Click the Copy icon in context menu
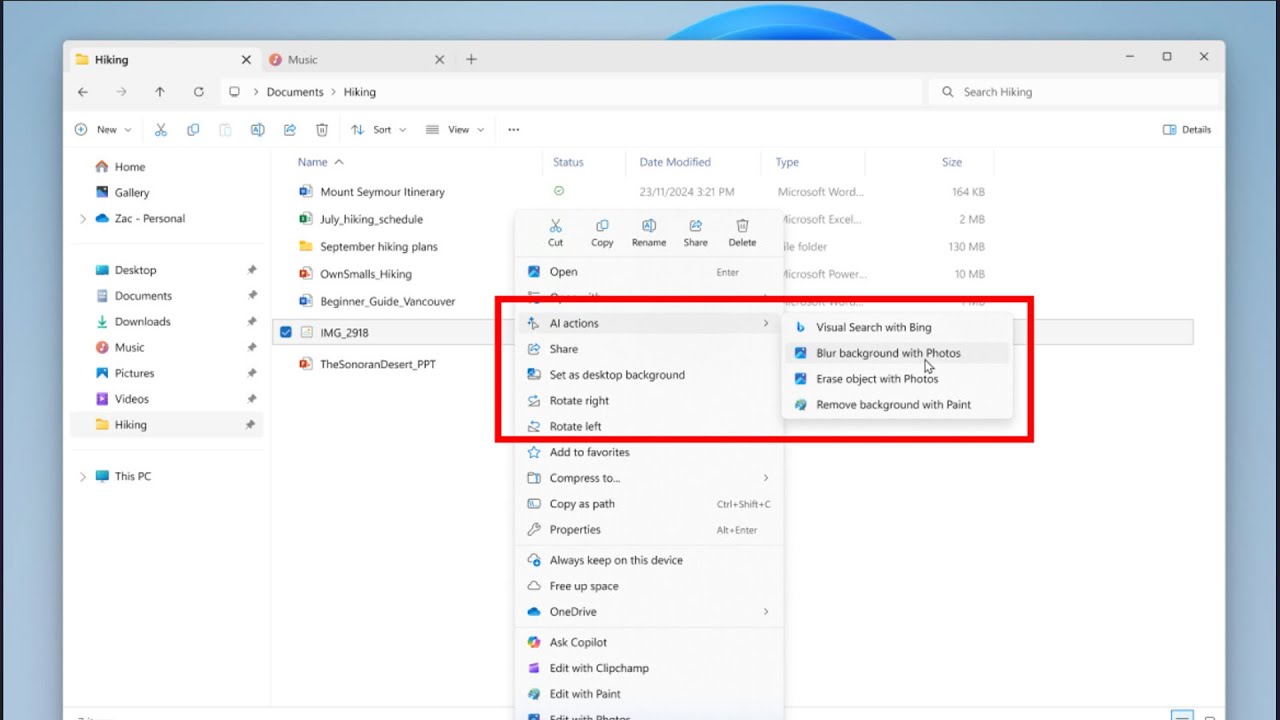 pyautogui.click(x=602, y=226)
